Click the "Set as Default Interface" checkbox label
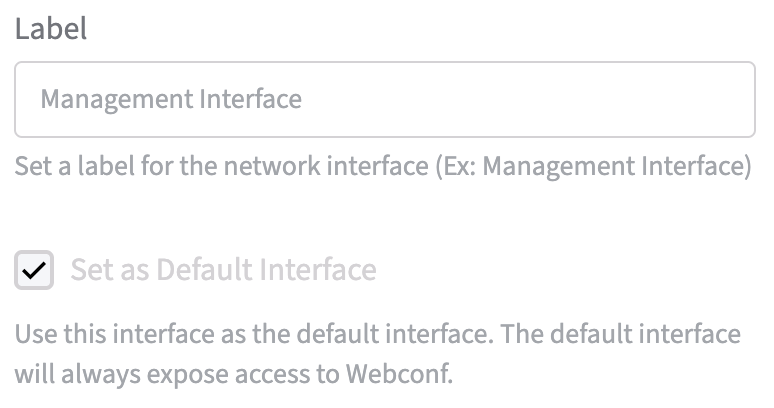Image resolution: width=774 pixels, height=408 pixels. pyautogui.click(x=223, y=270)
